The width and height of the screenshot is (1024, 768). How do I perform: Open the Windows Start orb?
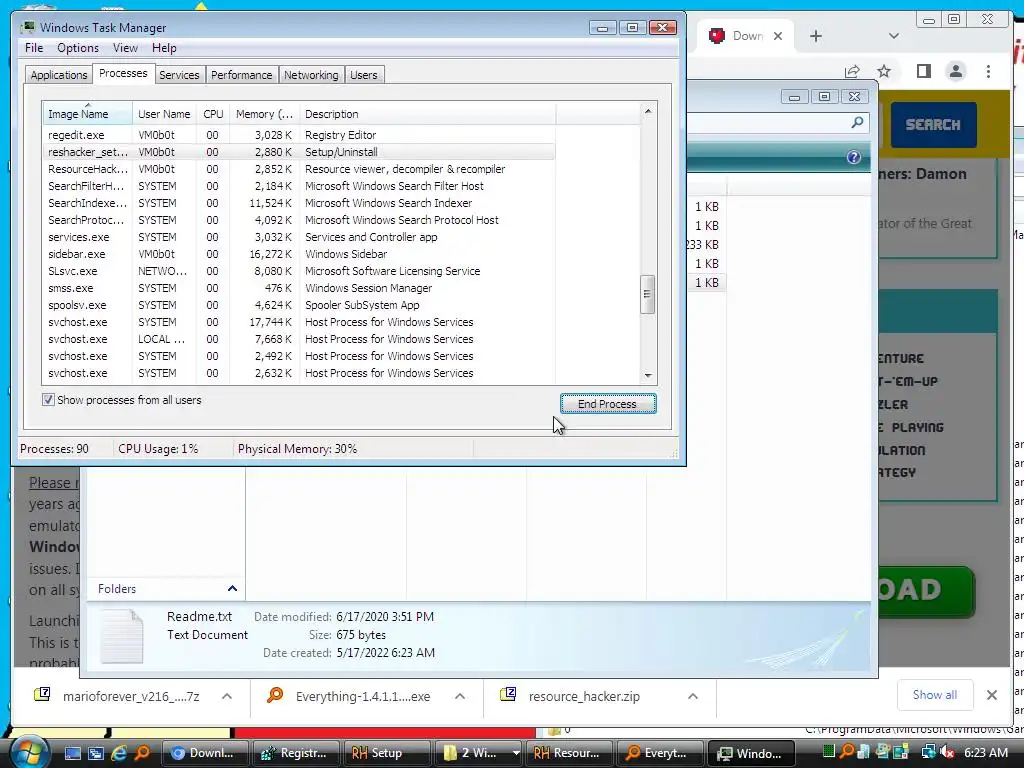(29, 752)
